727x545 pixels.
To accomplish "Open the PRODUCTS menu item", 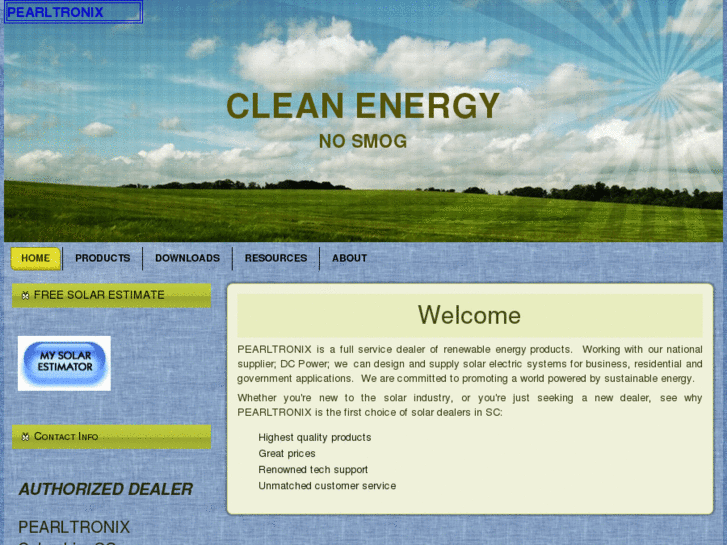I will [x=102, y=258].
